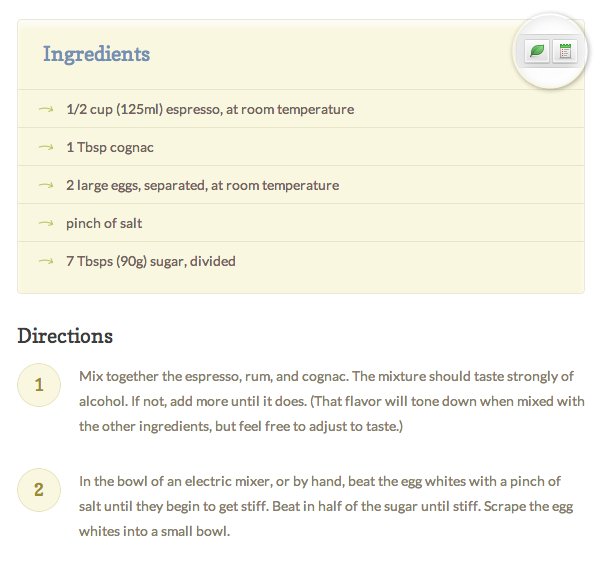Click the arrow bullet next to cognac
Viewport: 600px width, 561px height.
click(x=46, y=147)
